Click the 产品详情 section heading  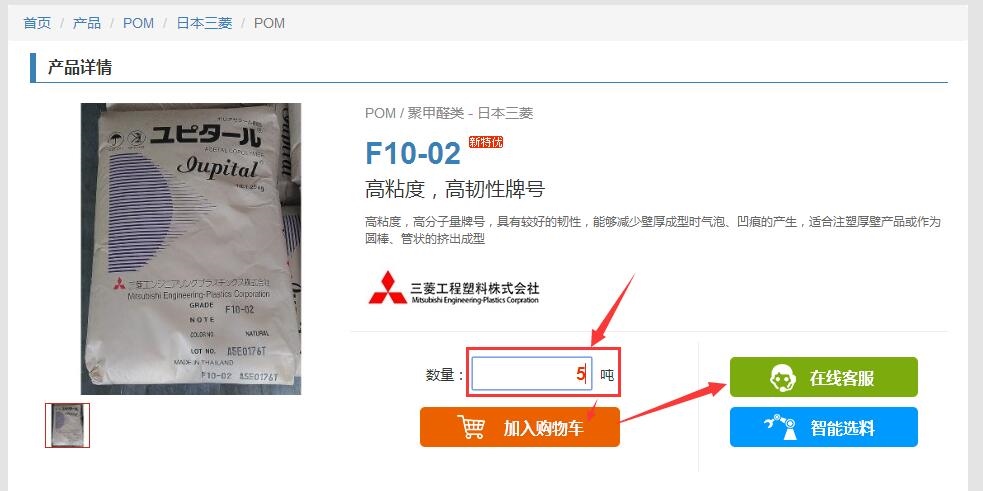pos(80,67)
